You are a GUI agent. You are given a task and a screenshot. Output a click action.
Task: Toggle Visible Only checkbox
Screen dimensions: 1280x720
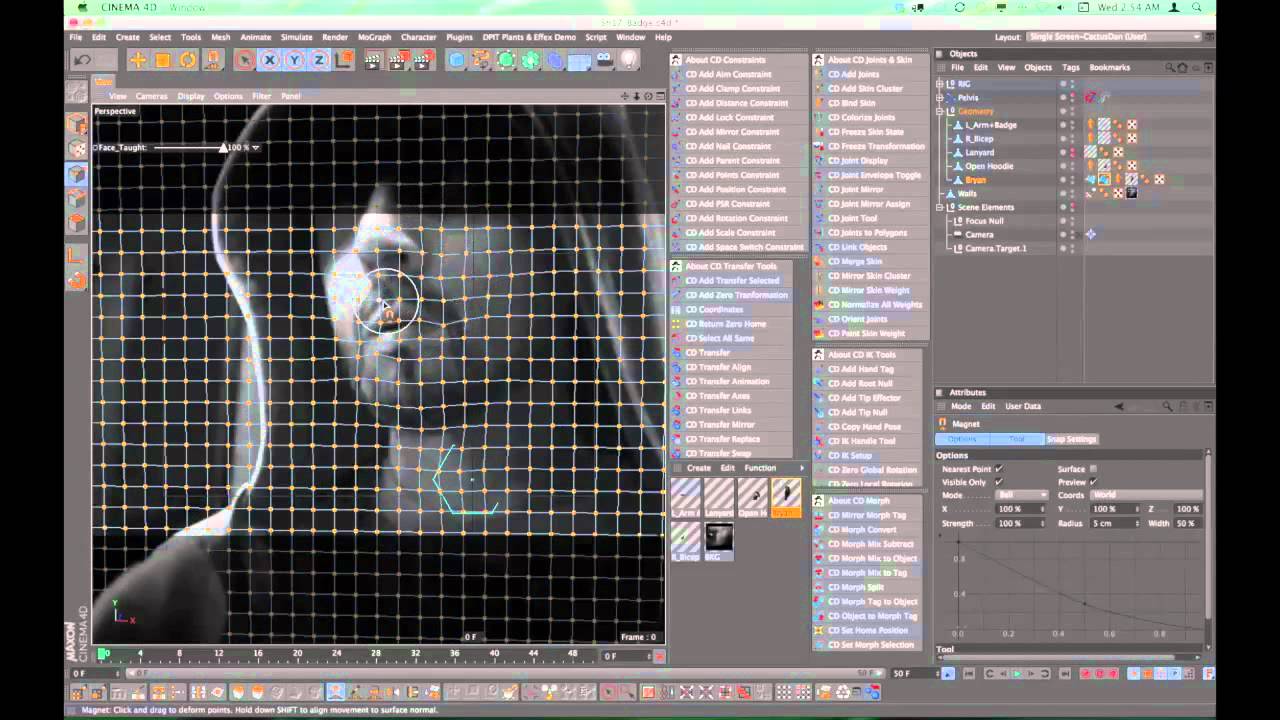(x=998, y=482)
